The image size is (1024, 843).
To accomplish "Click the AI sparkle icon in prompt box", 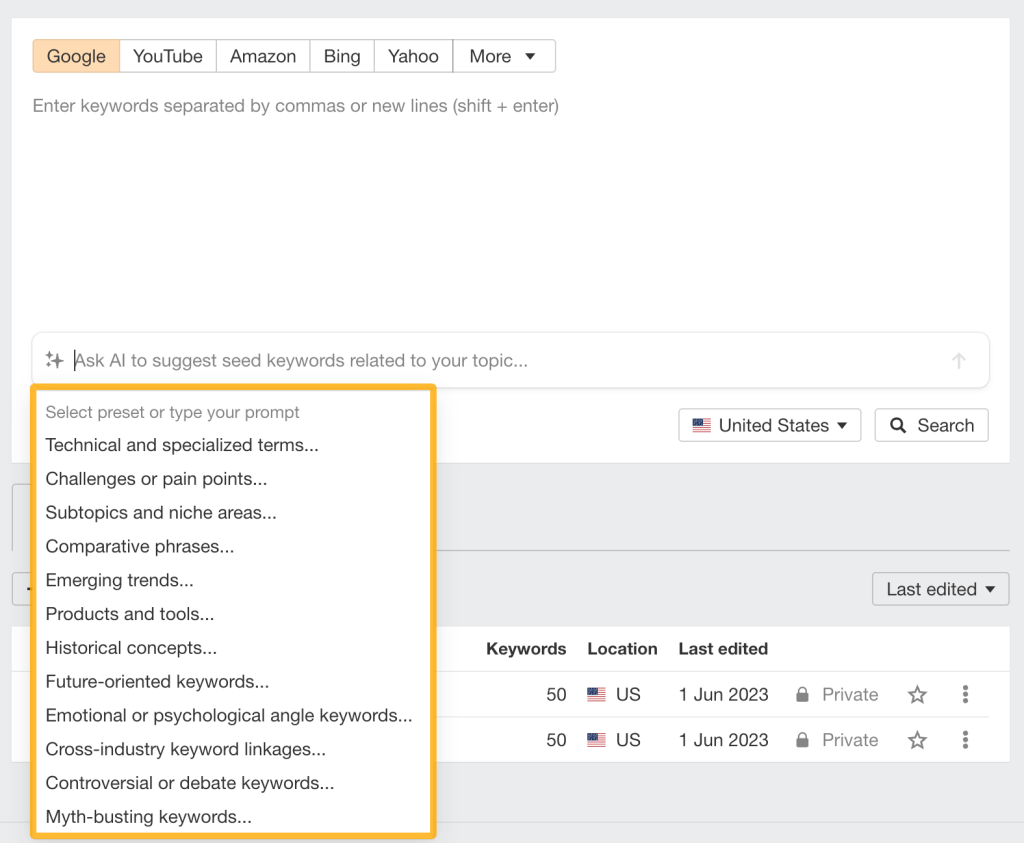I will pos(55,360).
